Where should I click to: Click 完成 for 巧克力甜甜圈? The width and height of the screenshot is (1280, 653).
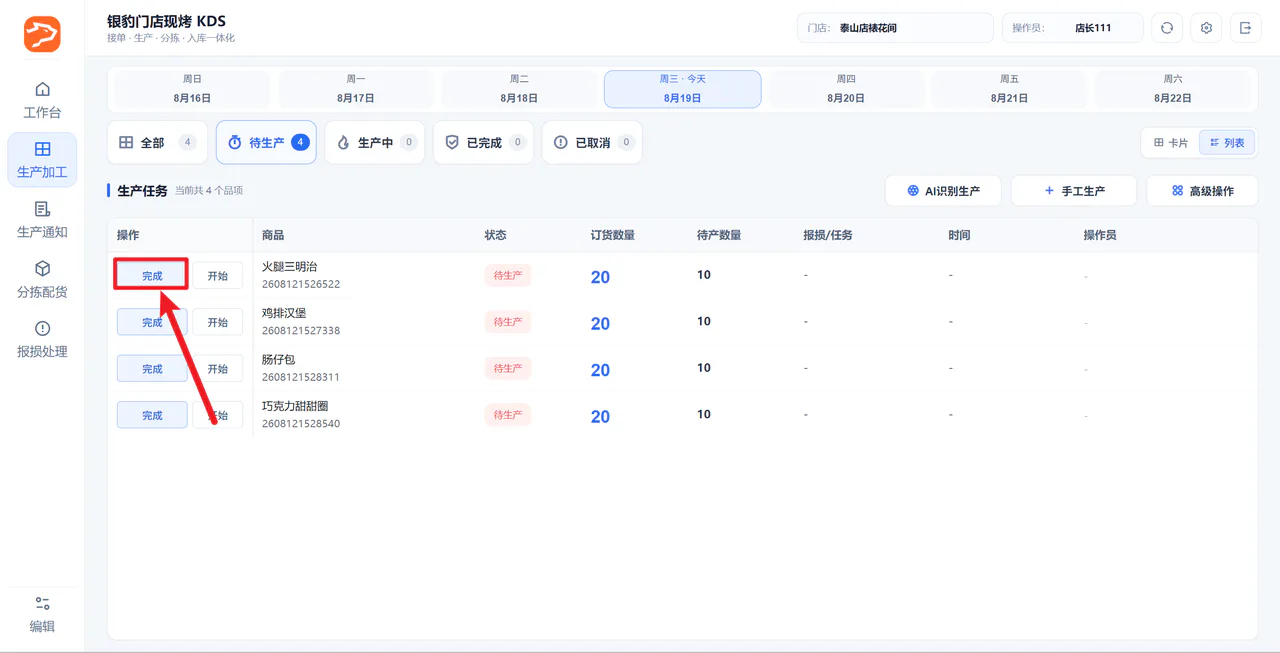(x=152, y=415)
